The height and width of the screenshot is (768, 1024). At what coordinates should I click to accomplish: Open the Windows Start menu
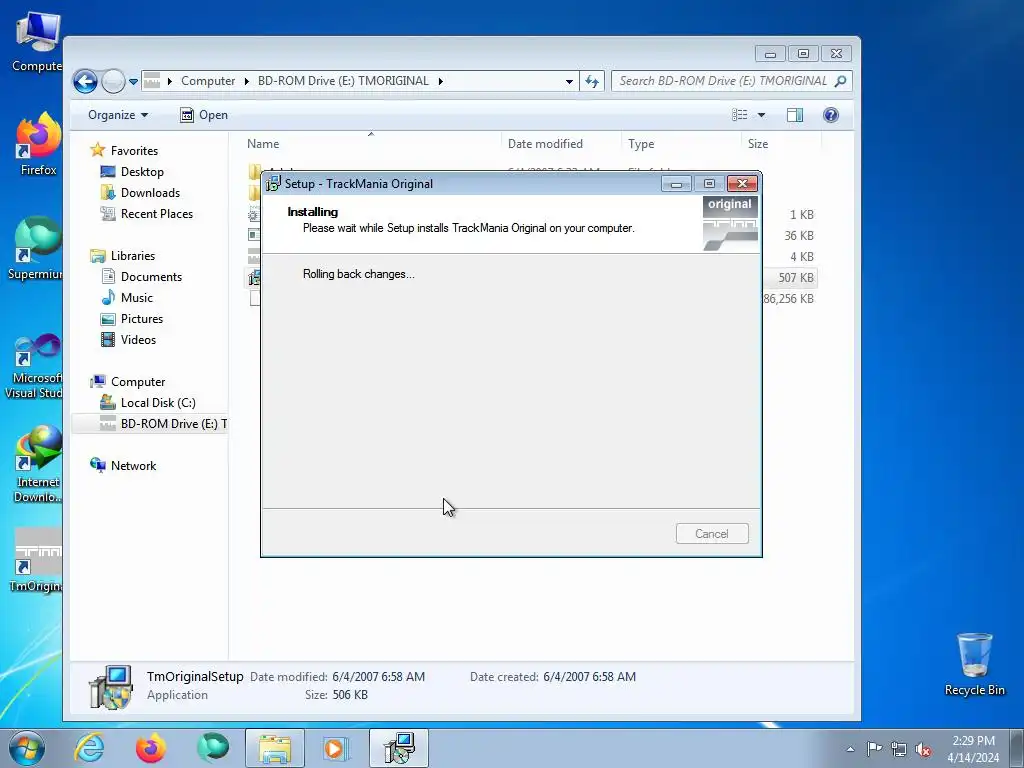click(26, 748)
